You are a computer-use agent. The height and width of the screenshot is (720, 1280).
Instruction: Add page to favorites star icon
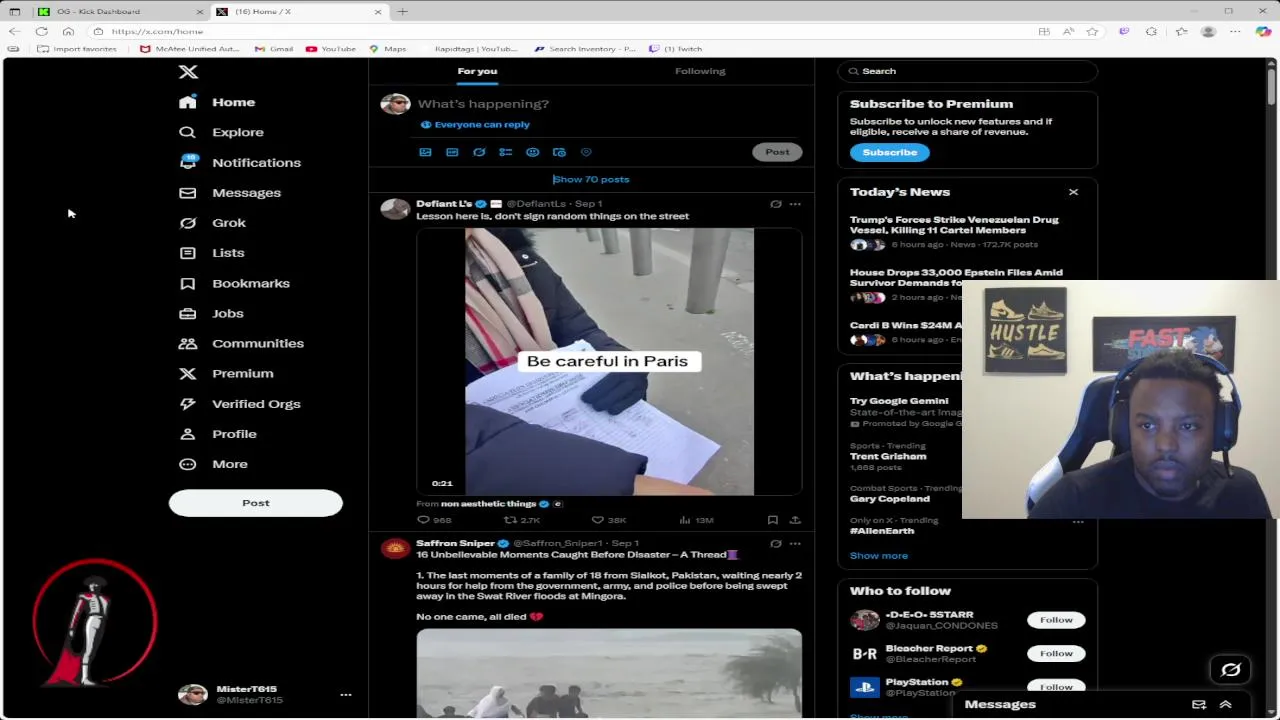1092,31
